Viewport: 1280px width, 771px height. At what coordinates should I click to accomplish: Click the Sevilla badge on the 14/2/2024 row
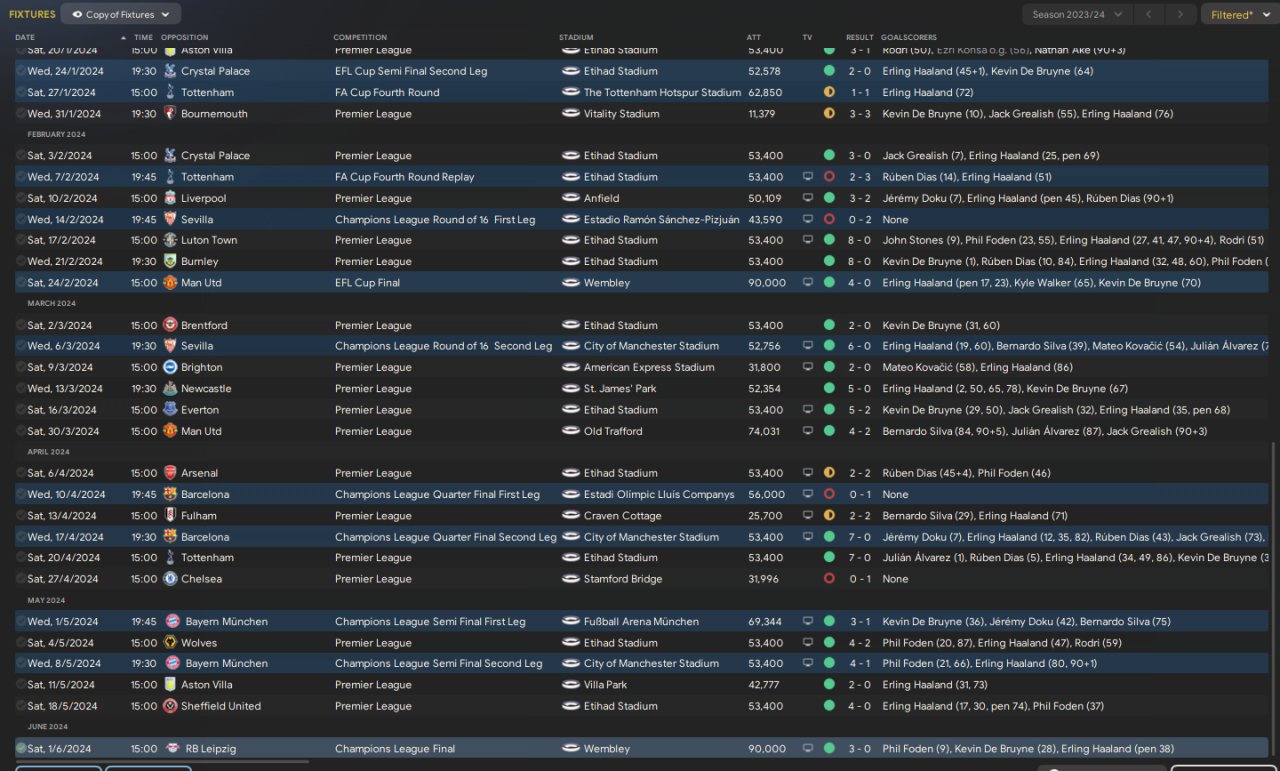click(170, 219)
